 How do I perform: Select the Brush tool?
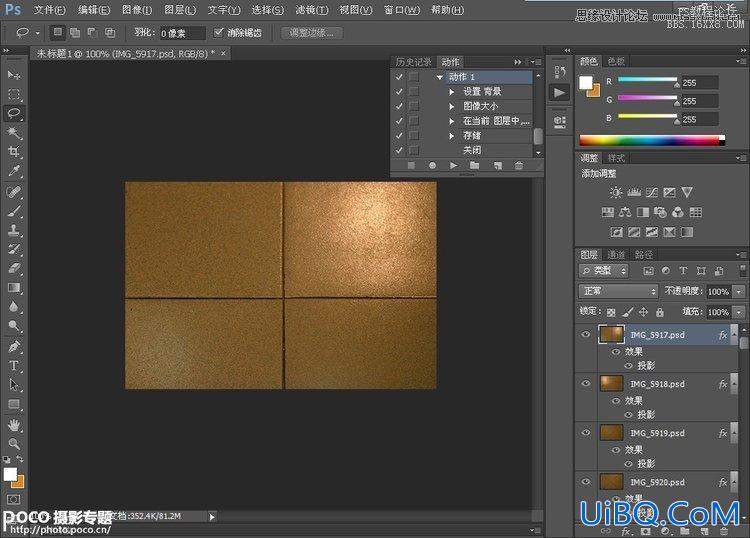pos(14,211)
